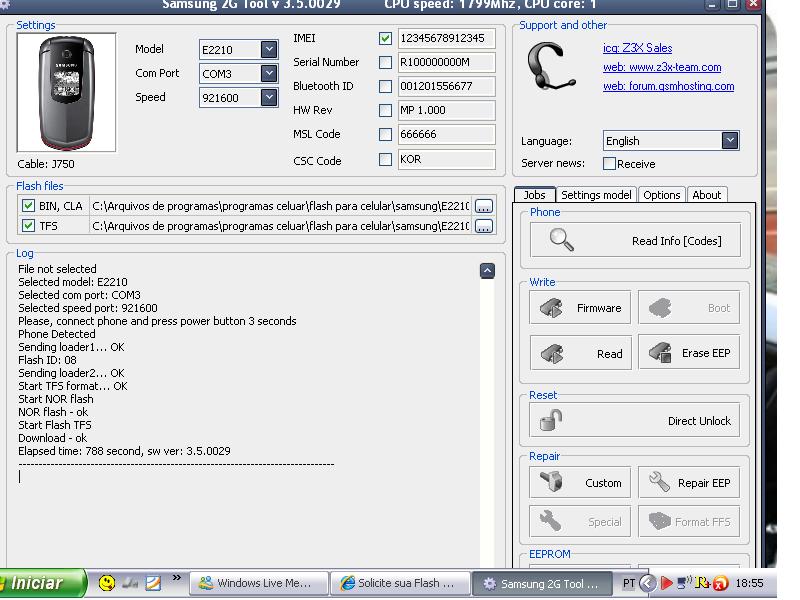Toggle the IMEI checkbox
This screenshot has width=800, height=600.
[385, 38]
